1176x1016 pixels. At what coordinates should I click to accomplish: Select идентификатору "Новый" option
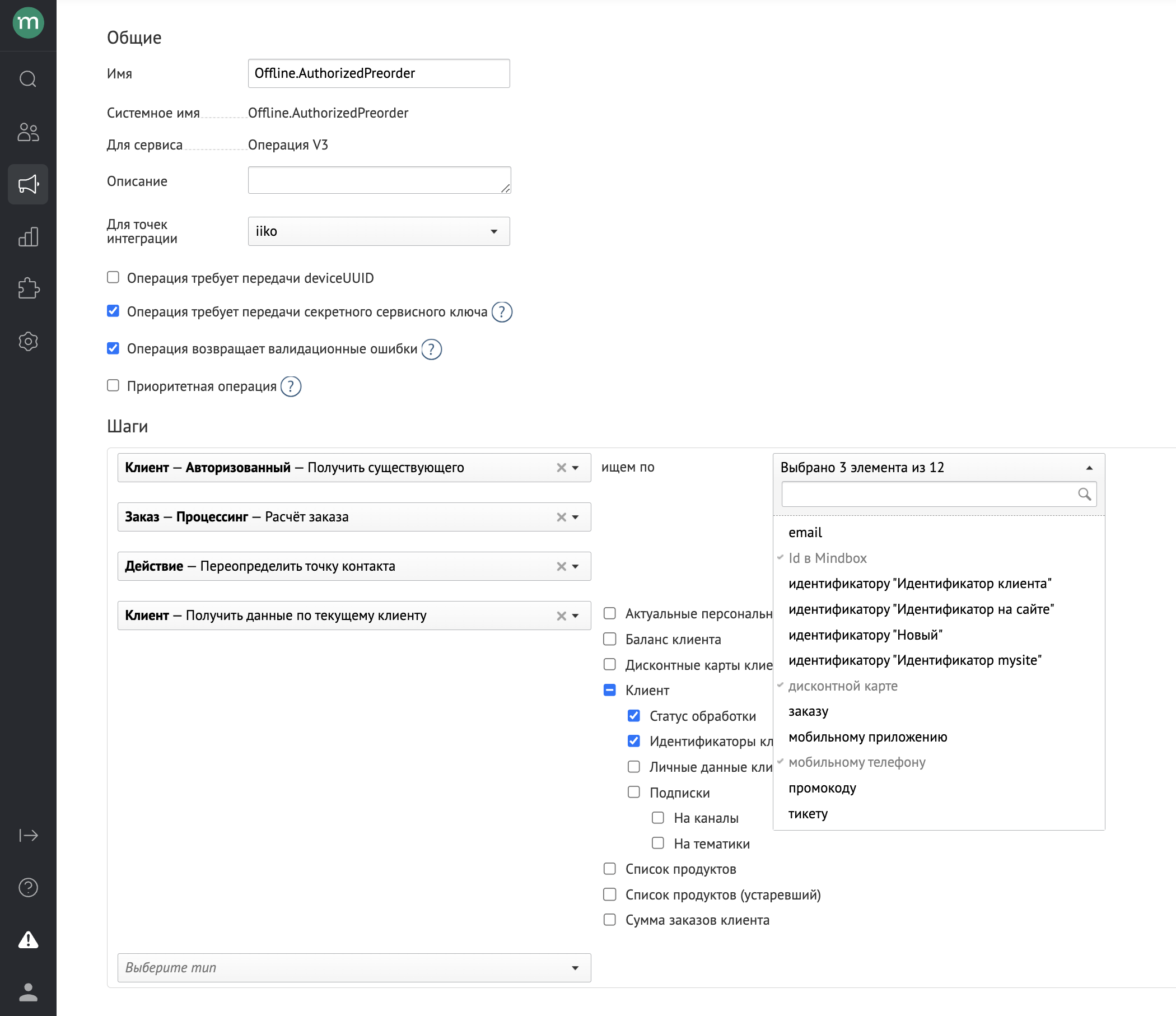[939, 635]
